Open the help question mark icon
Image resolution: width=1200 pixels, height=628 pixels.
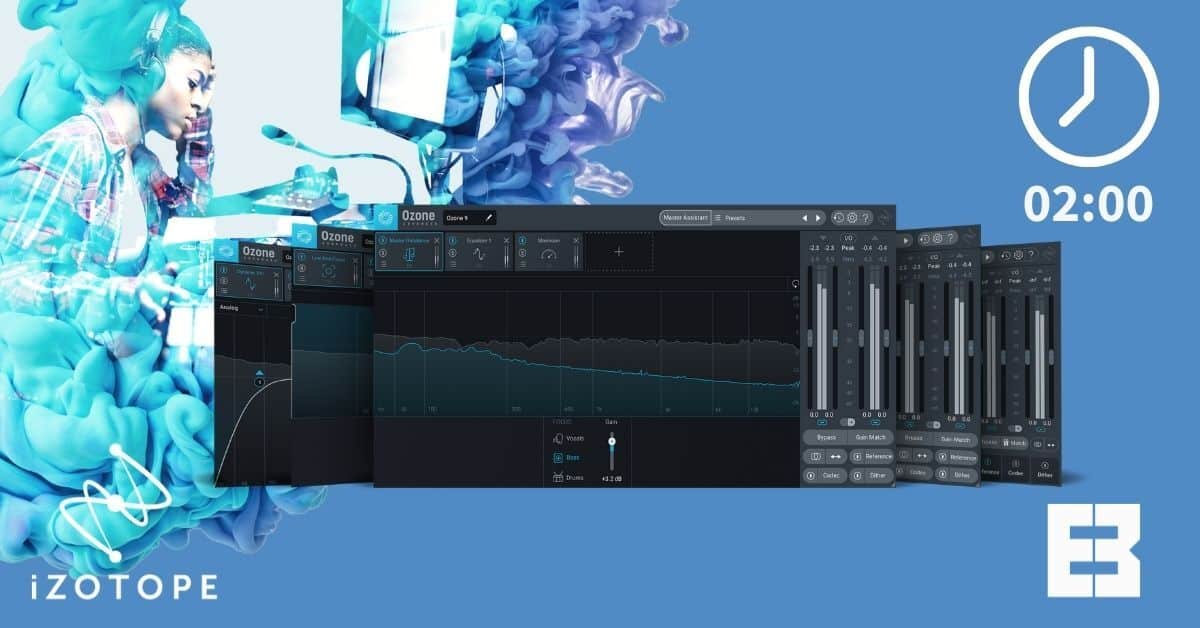point(866,218)
